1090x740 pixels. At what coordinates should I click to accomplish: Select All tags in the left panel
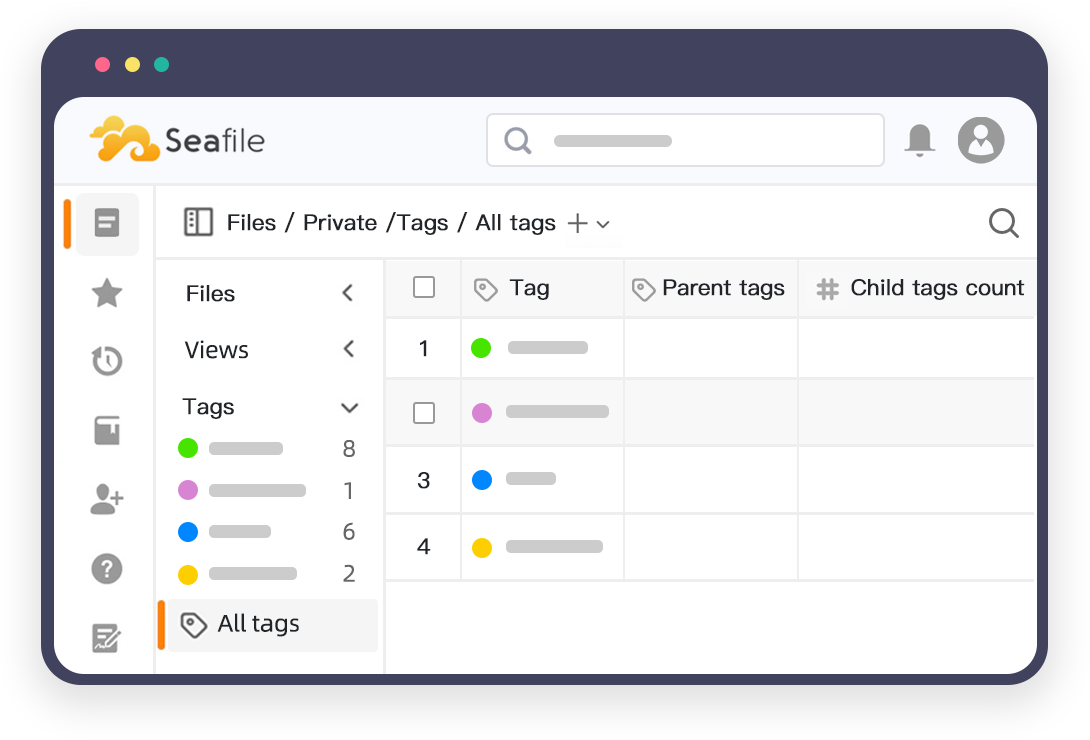click(258, 625)
